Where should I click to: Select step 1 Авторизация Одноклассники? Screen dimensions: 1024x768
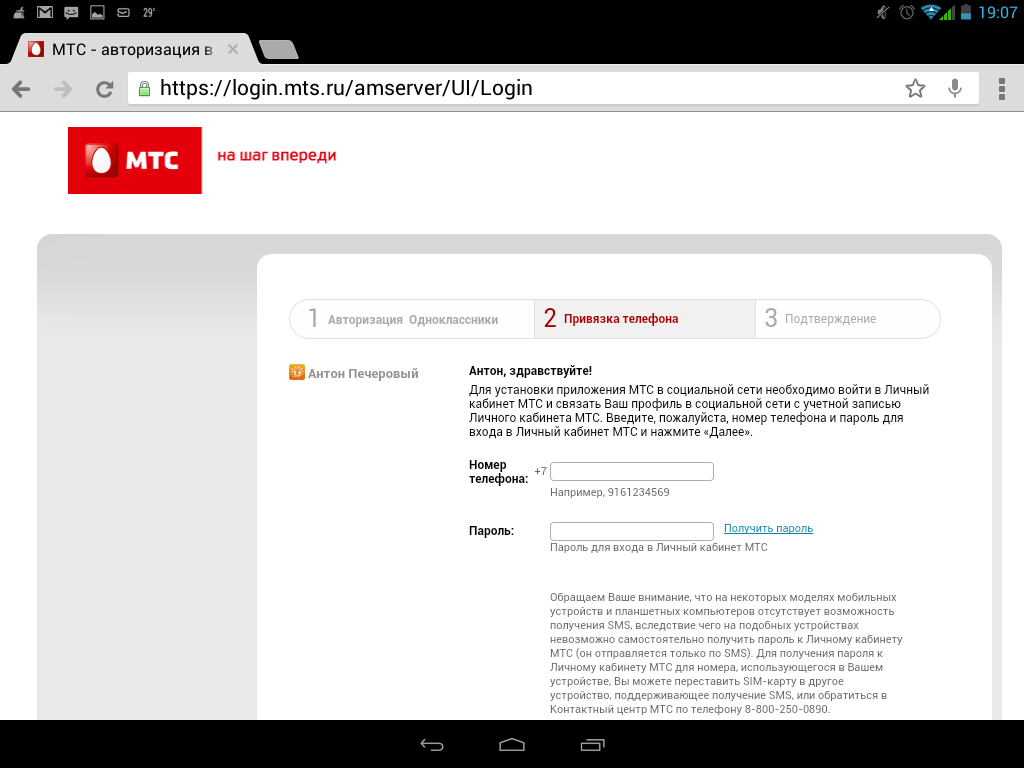click(412, 319)
